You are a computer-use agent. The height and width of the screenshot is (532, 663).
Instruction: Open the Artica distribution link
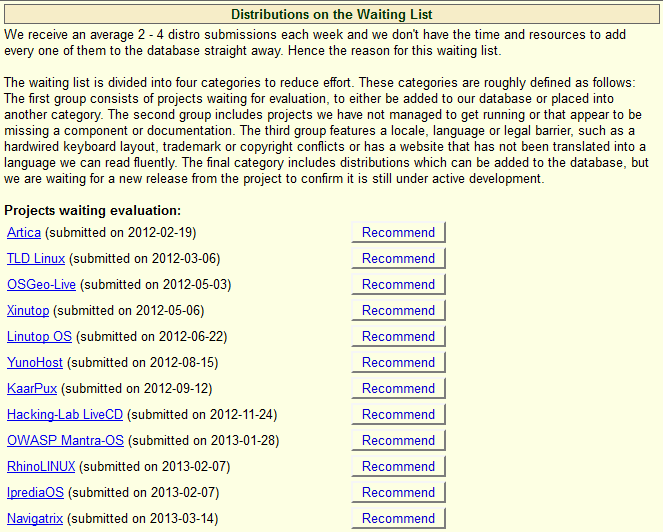click(24, 232)
